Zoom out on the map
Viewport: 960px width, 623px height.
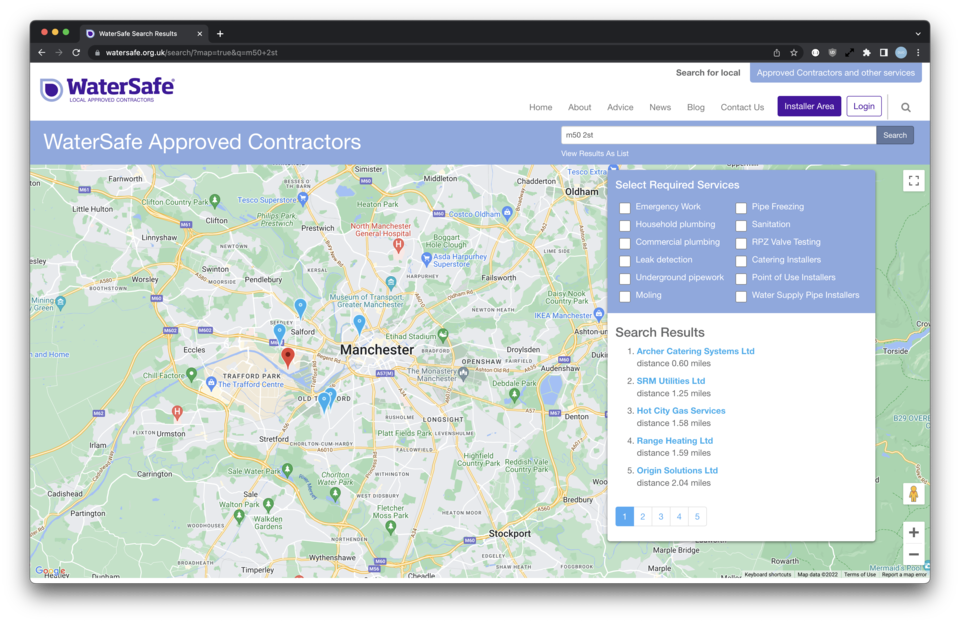[913, 554]
